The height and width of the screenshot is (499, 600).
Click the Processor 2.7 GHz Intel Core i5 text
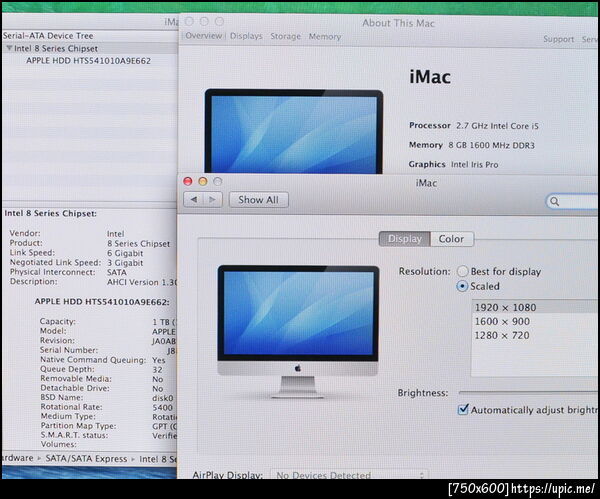(x=474, y=126)
